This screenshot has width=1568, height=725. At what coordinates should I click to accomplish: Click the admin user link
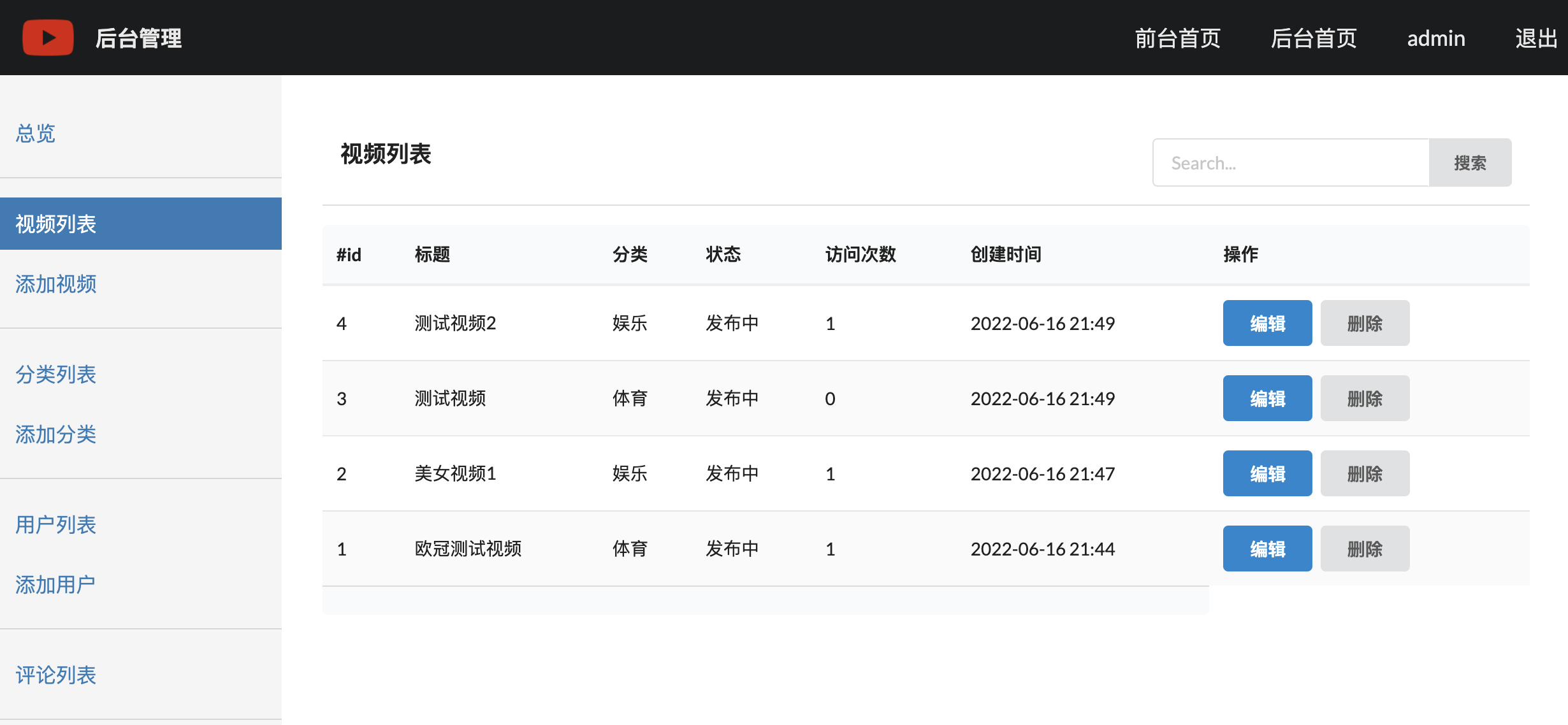click(1436, 38)
